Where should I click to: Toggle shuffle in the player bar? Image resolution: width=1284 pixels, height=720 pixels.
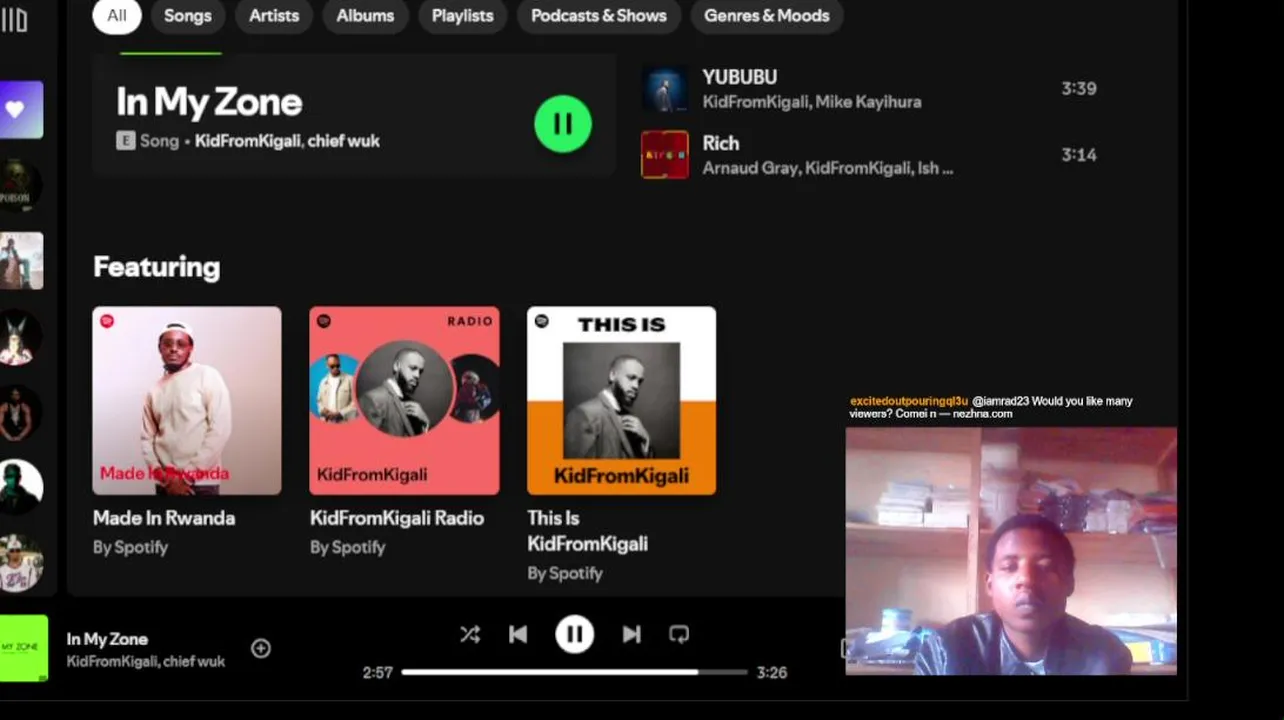tap(470, 634)
